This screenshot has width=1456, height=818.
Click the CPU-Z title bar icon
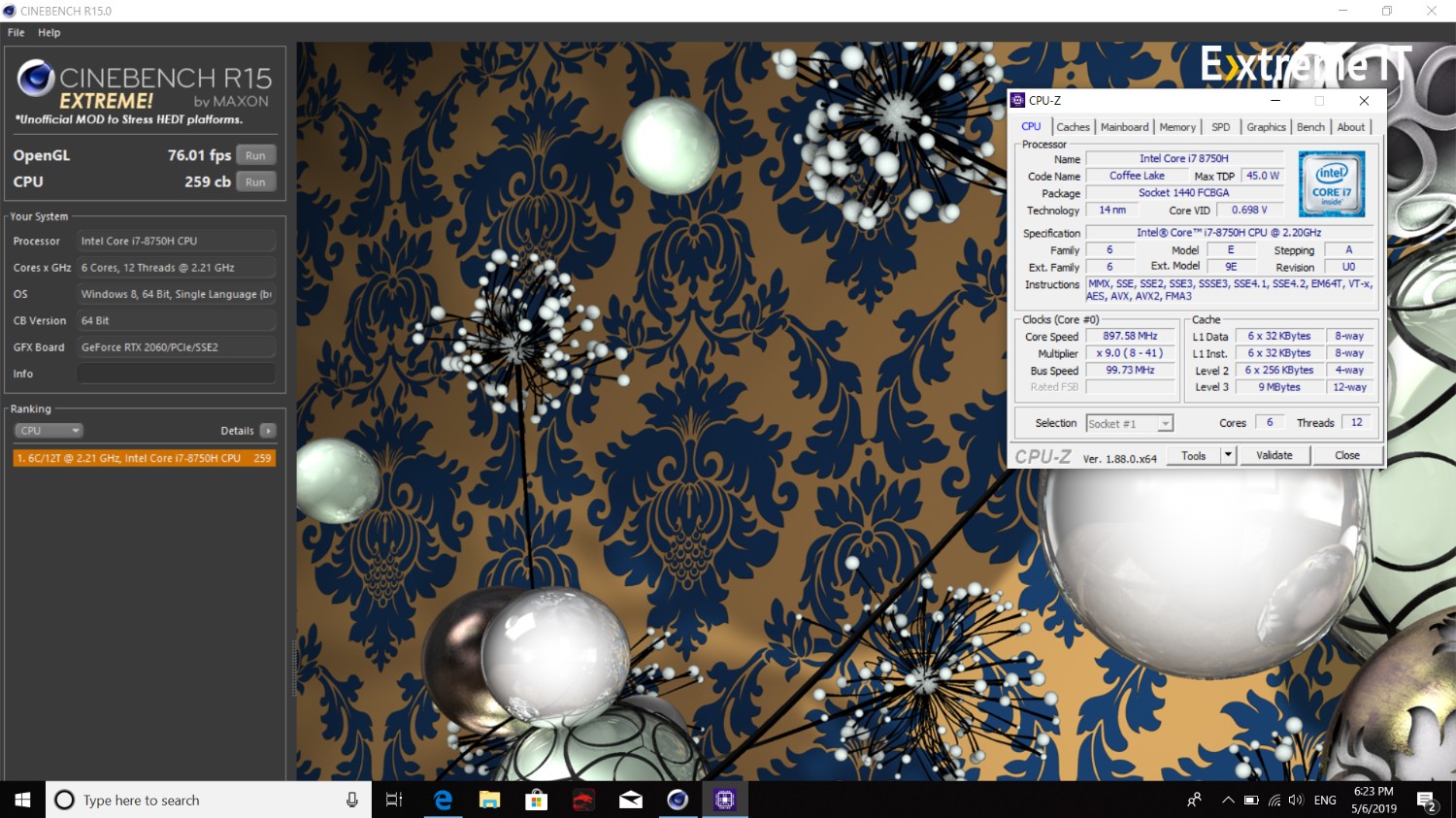coord(1018,100)
